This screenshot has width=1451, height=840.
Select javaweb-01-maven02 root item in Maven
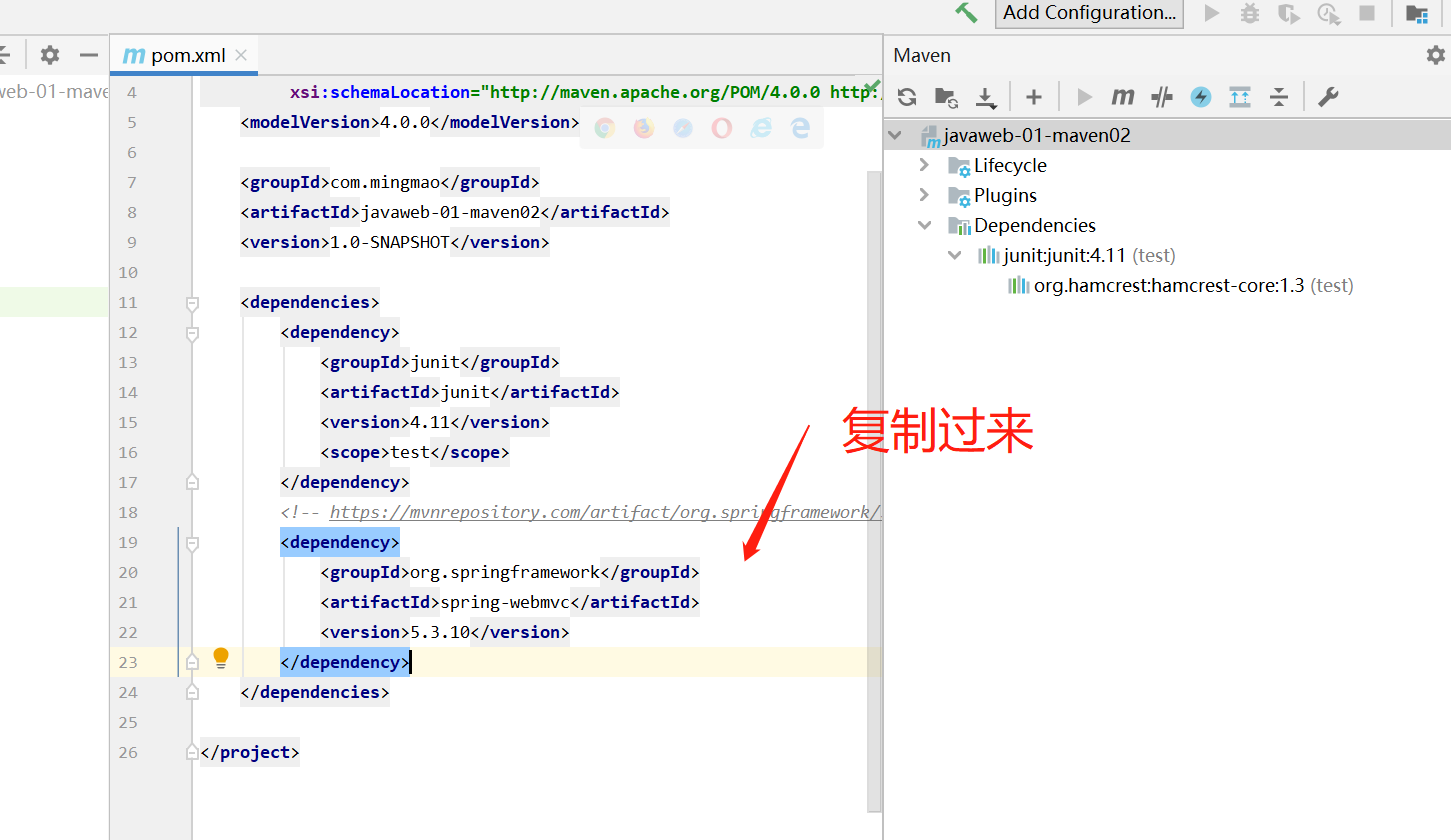tap(1036, 135)
